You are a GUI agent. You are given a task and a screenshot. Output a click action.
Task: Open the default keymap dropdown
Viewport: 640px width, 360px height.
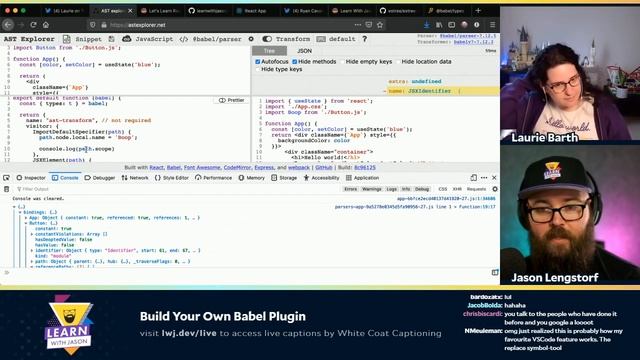tap(336, 39)
